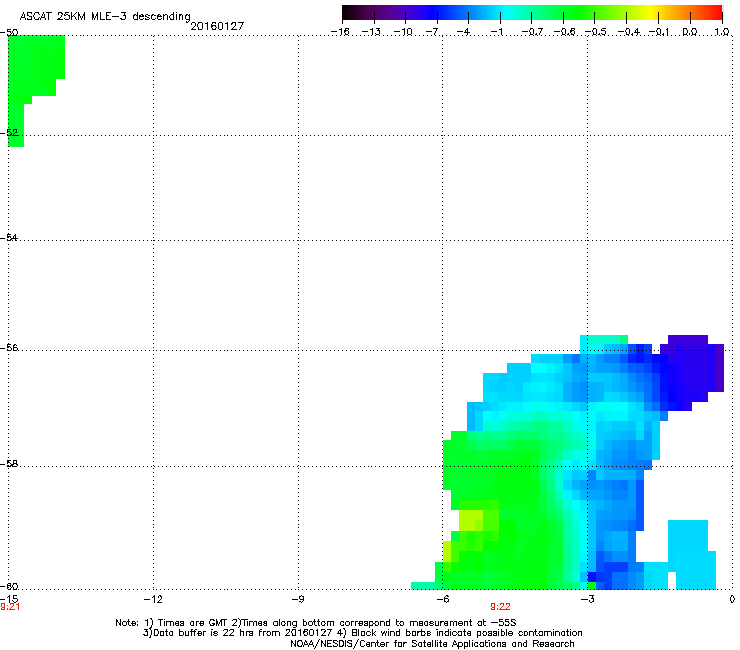The height and width of the screenshot is (650, 740).
Task: Click the note line "3)Data buffer is 22 hrs"
Action: pyautogui.click(x=362, y=633)
